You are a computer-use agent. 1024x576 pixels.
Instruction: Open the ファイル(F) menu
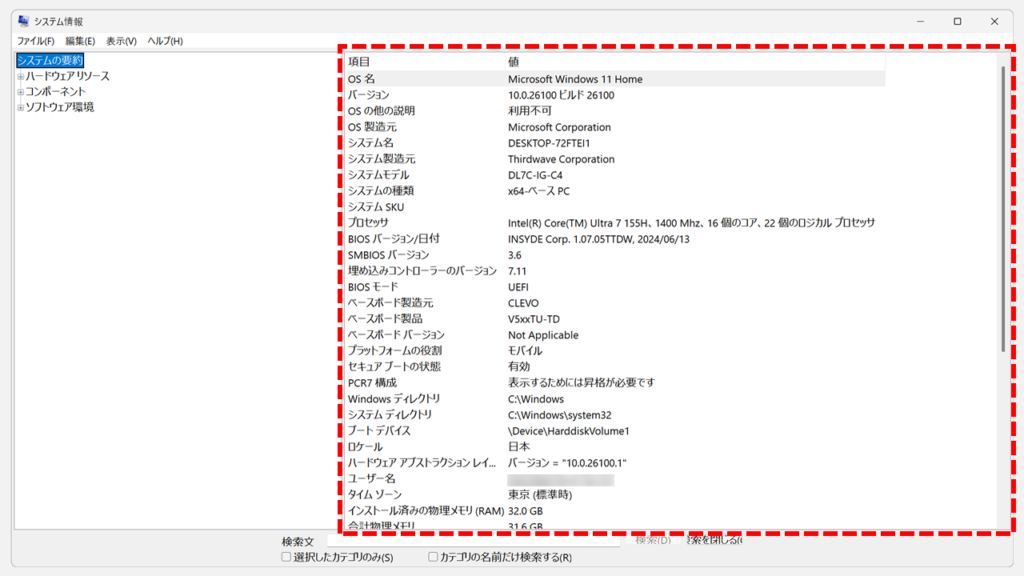pos(35,41)
